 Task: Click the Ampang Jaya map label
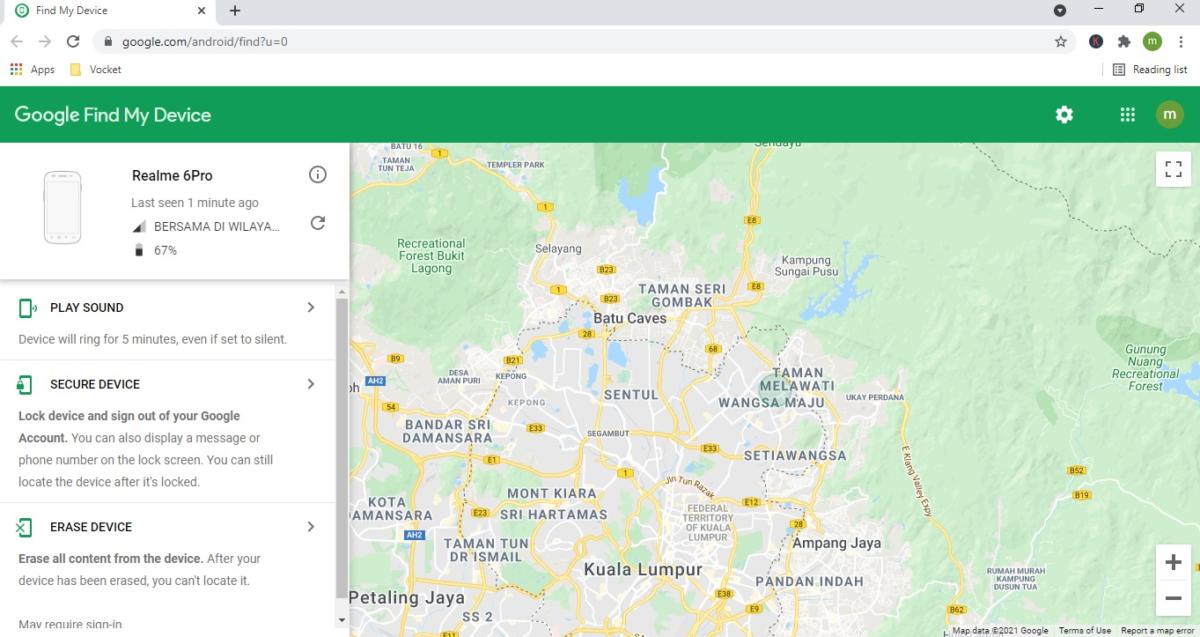(837, 543)
